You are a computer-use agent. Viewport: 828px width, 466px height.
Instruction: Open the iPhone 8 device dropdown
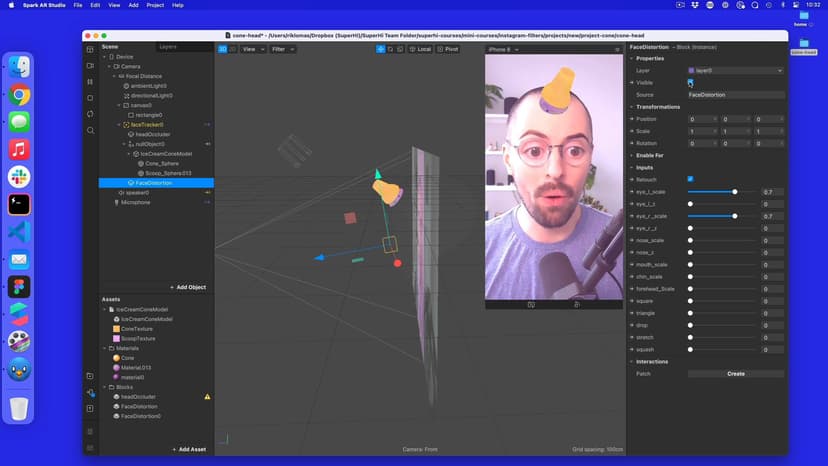click(x=503, y=50)
